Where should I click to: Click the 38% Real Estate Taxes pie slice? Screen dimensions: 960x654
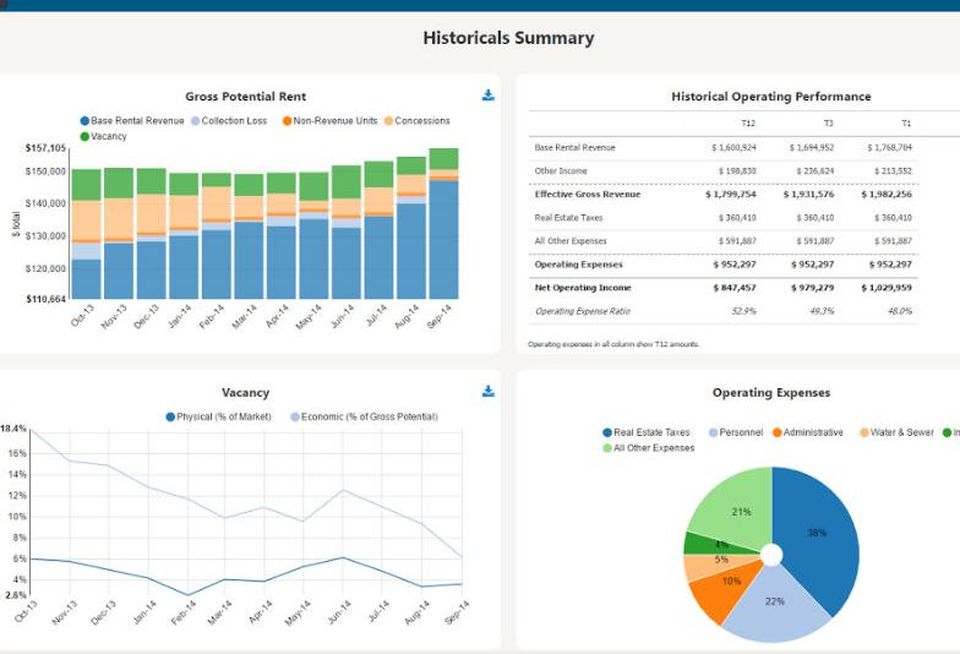coord(817,533)
